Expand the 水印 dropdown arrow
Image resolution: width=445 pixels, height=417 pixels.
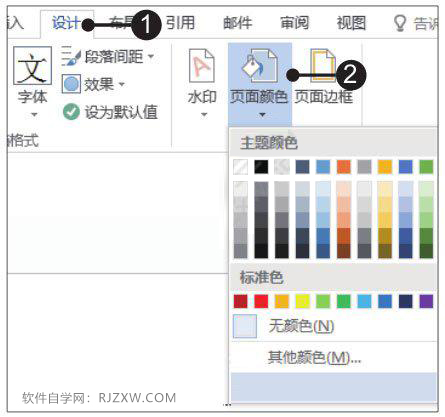[204, 115]
